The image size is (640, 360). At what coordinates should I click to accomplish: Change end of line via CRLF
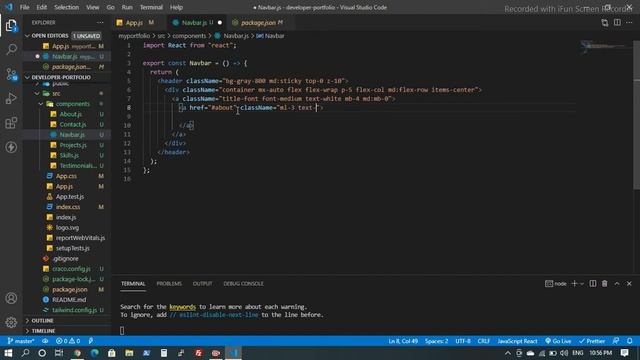pyautogui.click(x=484, y=341)
